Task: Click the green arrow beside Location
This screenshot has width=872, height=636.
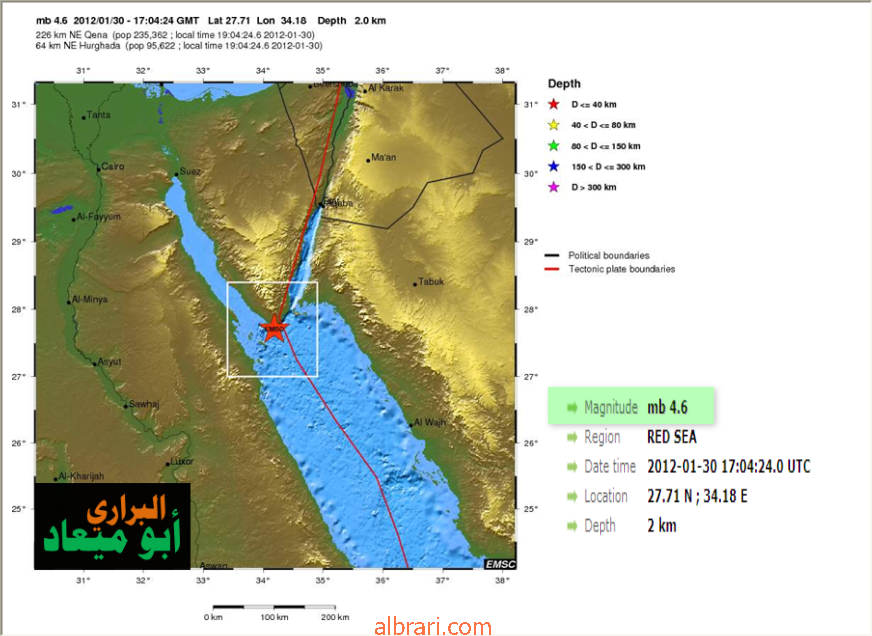Action: point(572,496)
